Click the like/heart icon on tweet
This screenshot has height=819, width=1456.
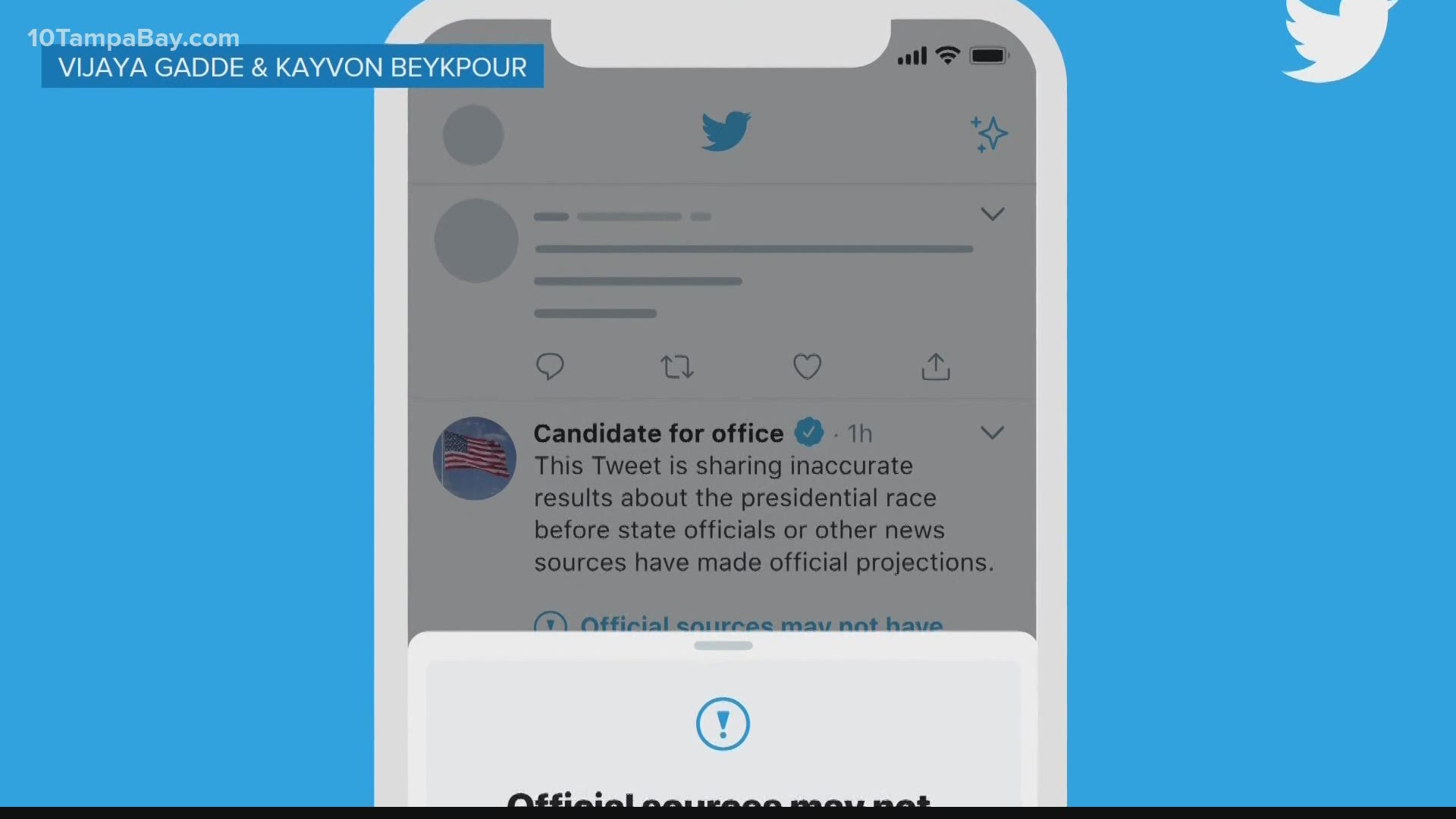coord(807,367)
